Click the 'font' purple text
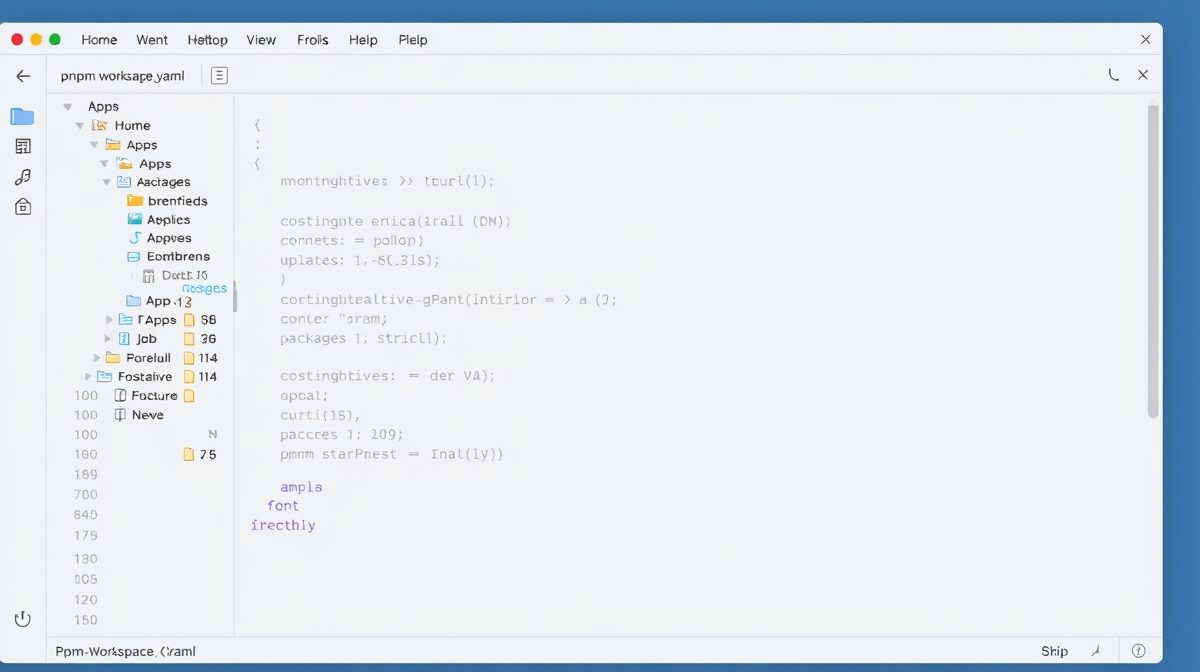The width and height of the screenshot is (1200, 672). coord(283,506)
